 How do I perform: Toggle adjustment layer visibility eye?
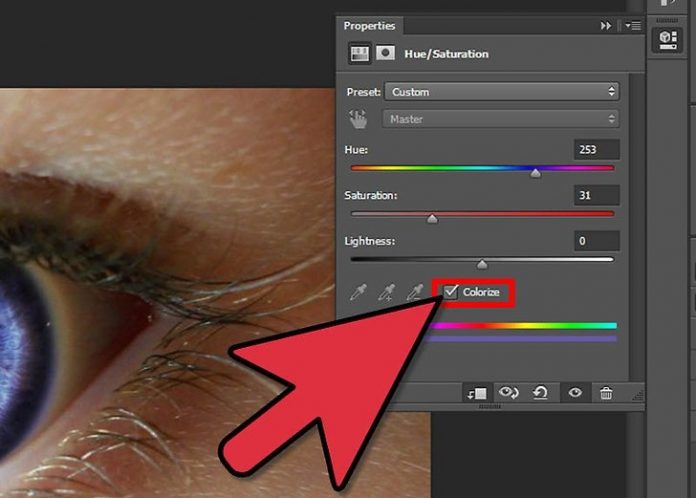click(575, 393)
